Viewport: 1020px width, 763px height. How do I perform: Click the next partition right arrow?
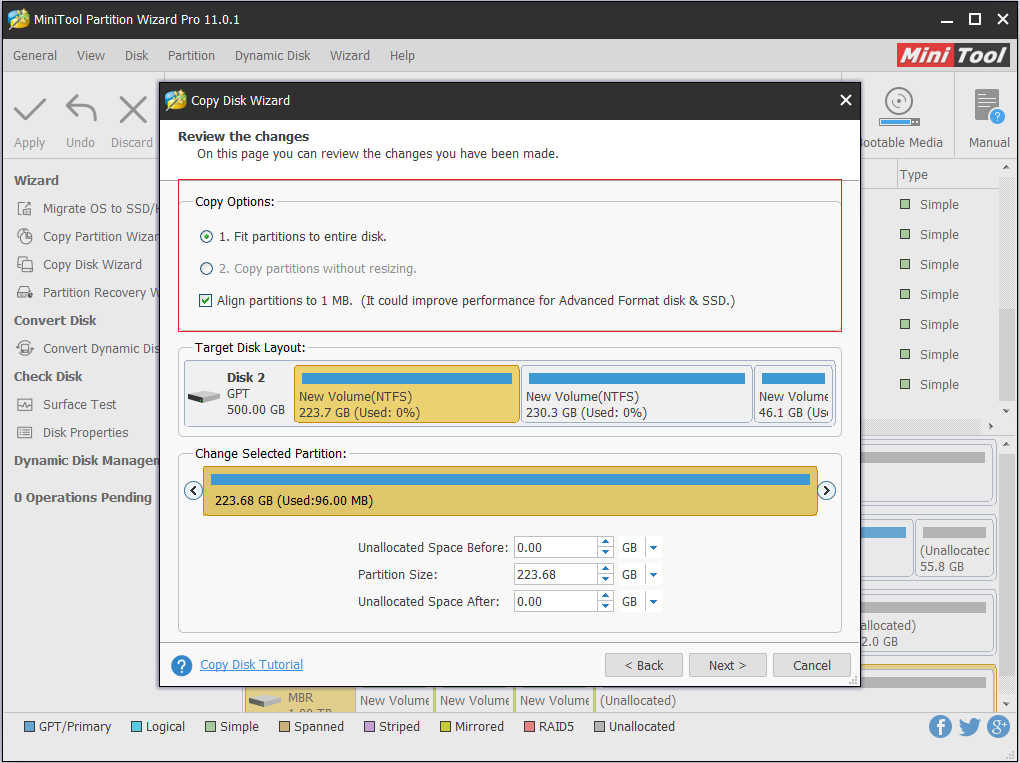(x=826, y=490)
